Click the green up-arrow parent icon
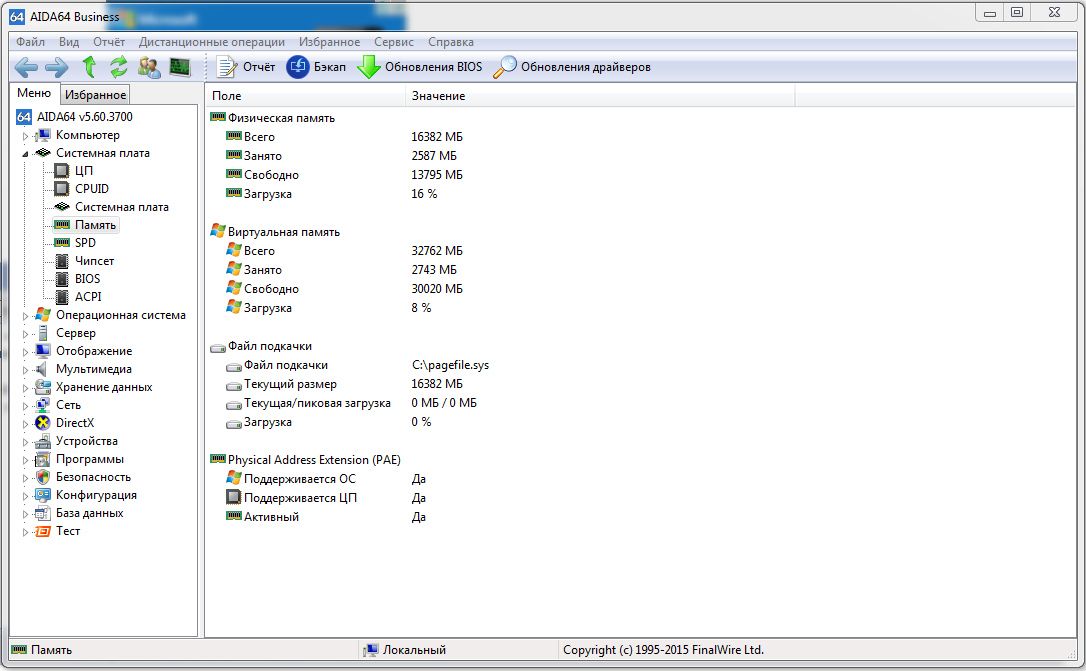Image resolution: width=1086 pixels, height=671 pixels. [x=89, y=67]
